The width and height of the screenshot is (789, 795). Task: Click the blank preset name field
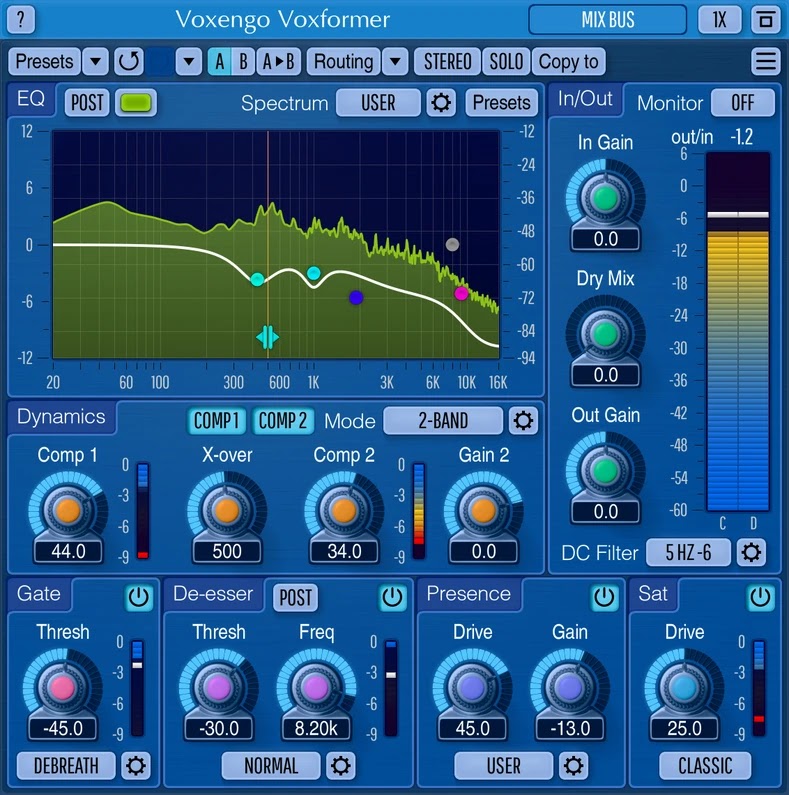[x=160, y=61]
